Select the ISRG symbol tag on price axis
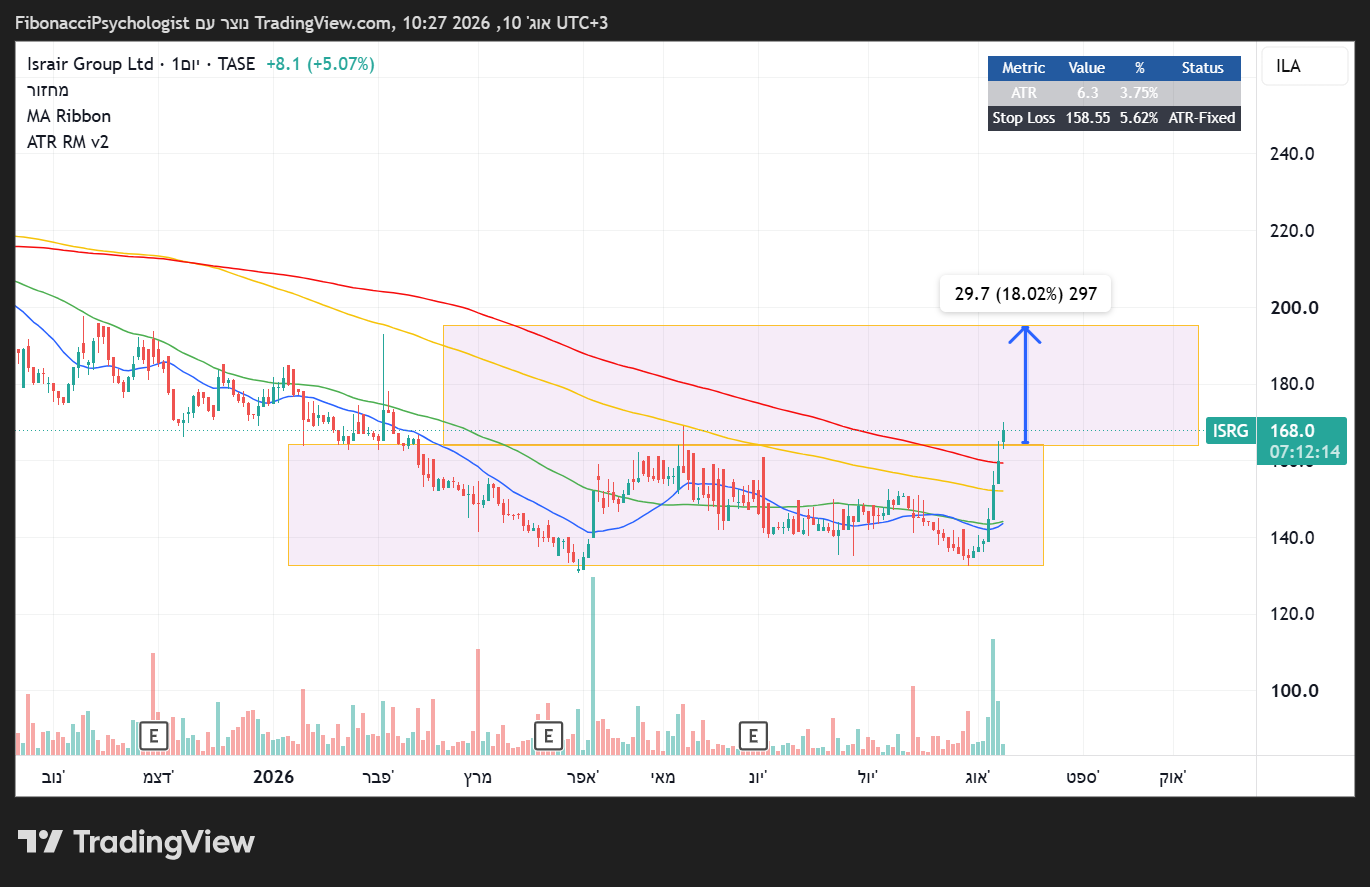This screenshot has width=1370, height=887. pos(1230,431)
